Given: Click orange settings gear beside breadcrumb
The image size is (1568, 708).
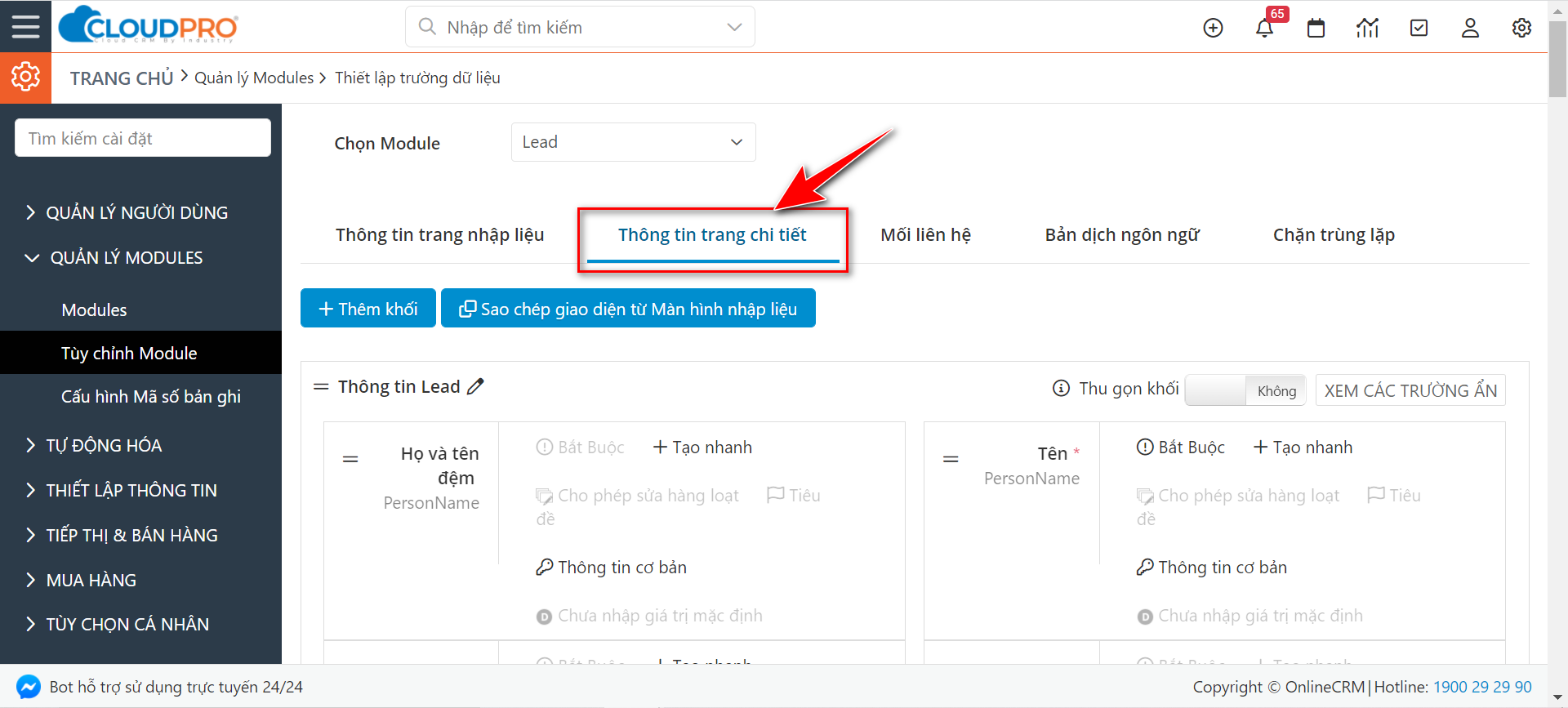Looking at the screenshot, I should pyautogui.click(x=25, y=78).
